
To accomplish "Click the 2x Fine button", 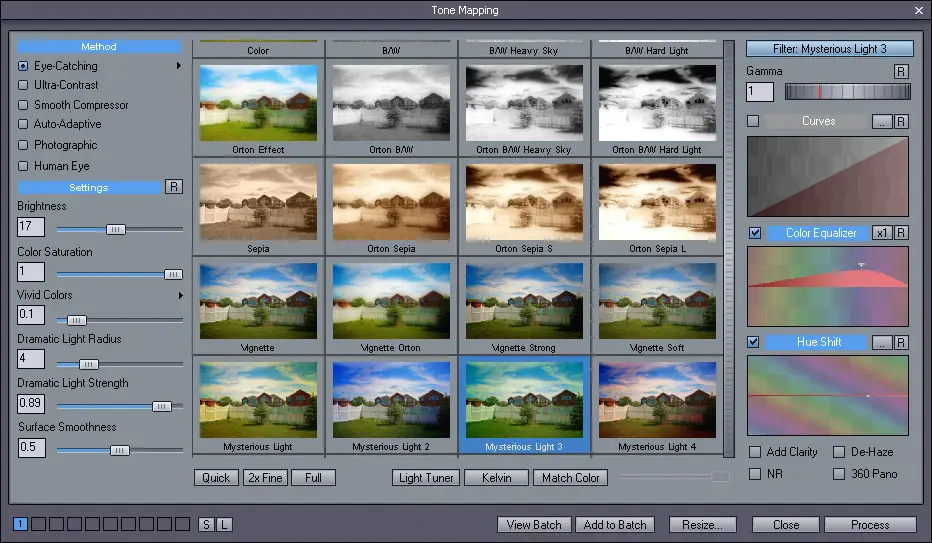I will coord(265,478).
